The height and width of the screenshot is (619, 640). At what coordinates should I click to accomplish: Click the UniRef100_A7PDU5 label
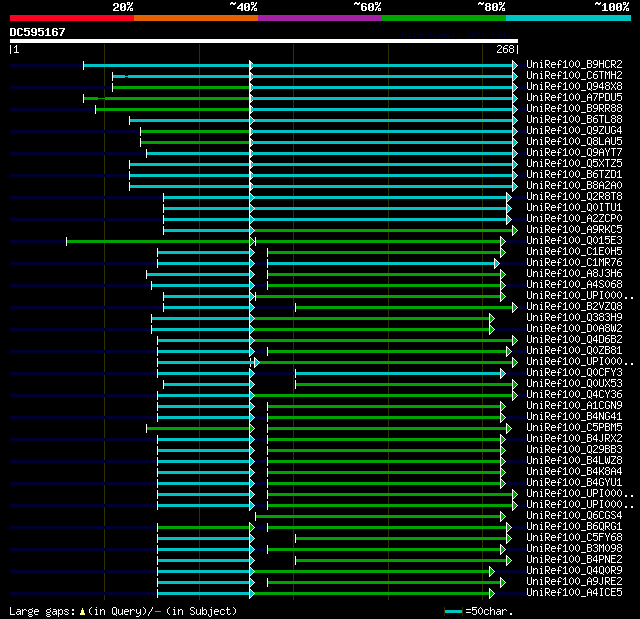coord(574,98)
